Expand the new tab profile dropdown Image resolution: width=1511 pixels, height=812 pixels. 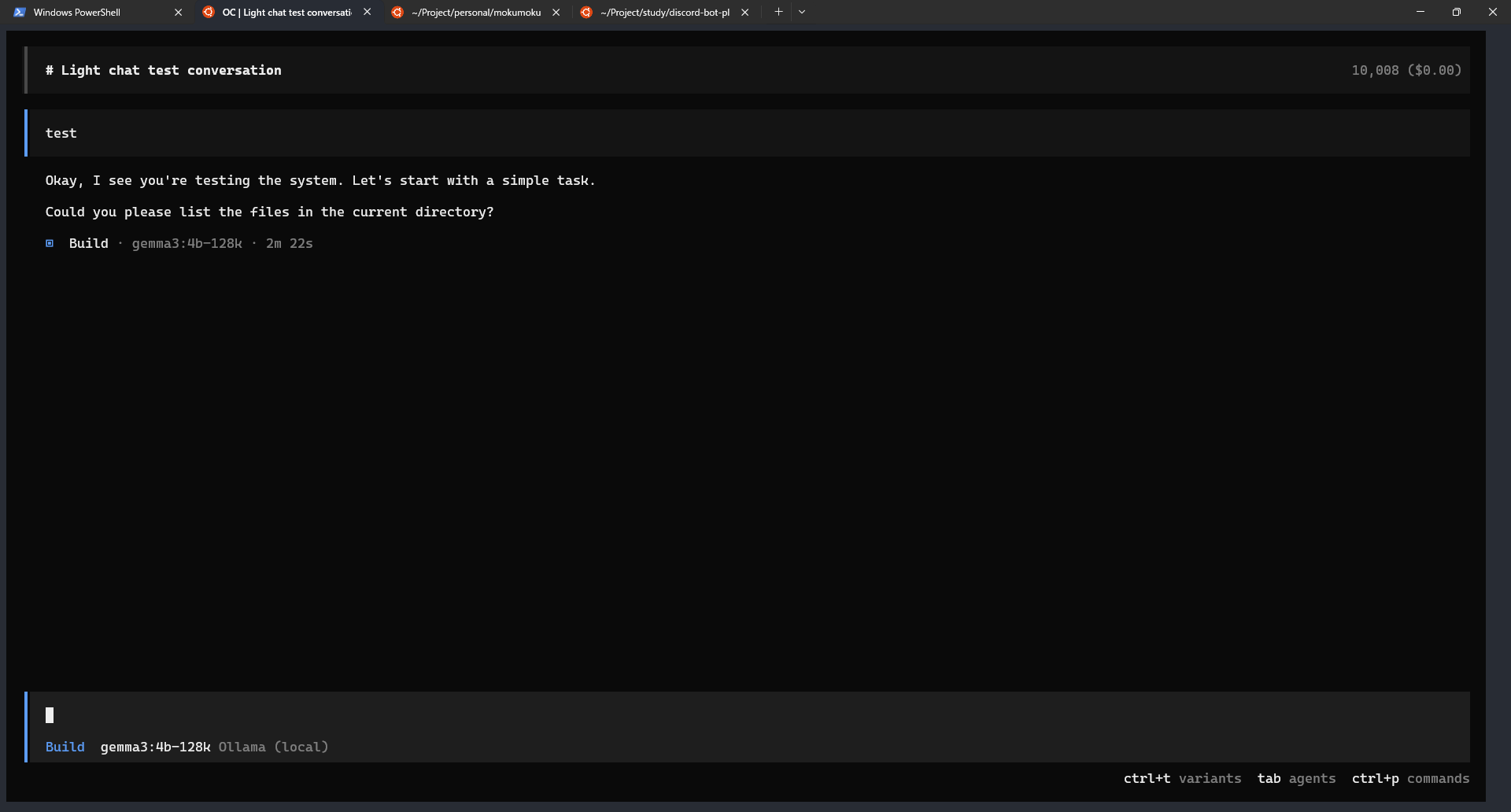(x=802, y=12)
